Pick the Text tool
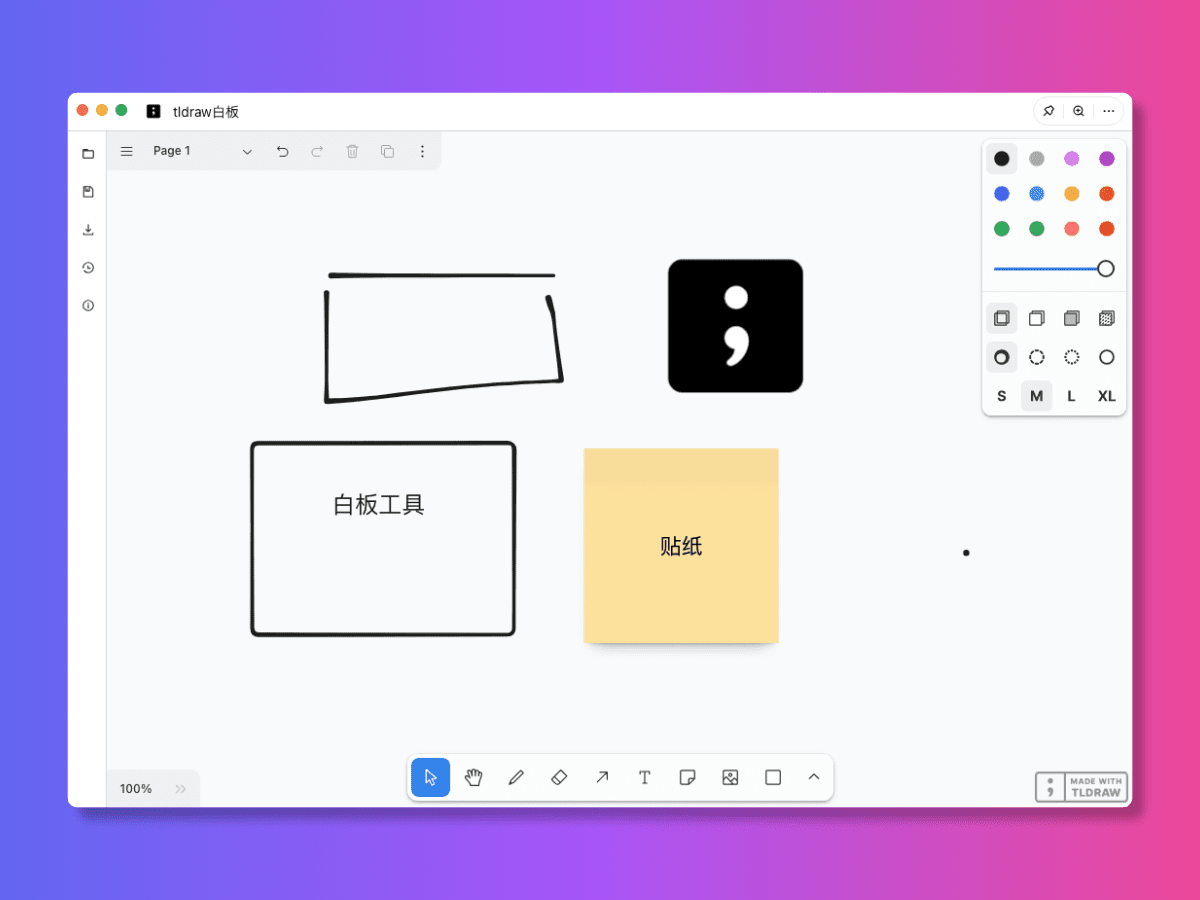Screen dimensions: 1200x900 point(645,777)
